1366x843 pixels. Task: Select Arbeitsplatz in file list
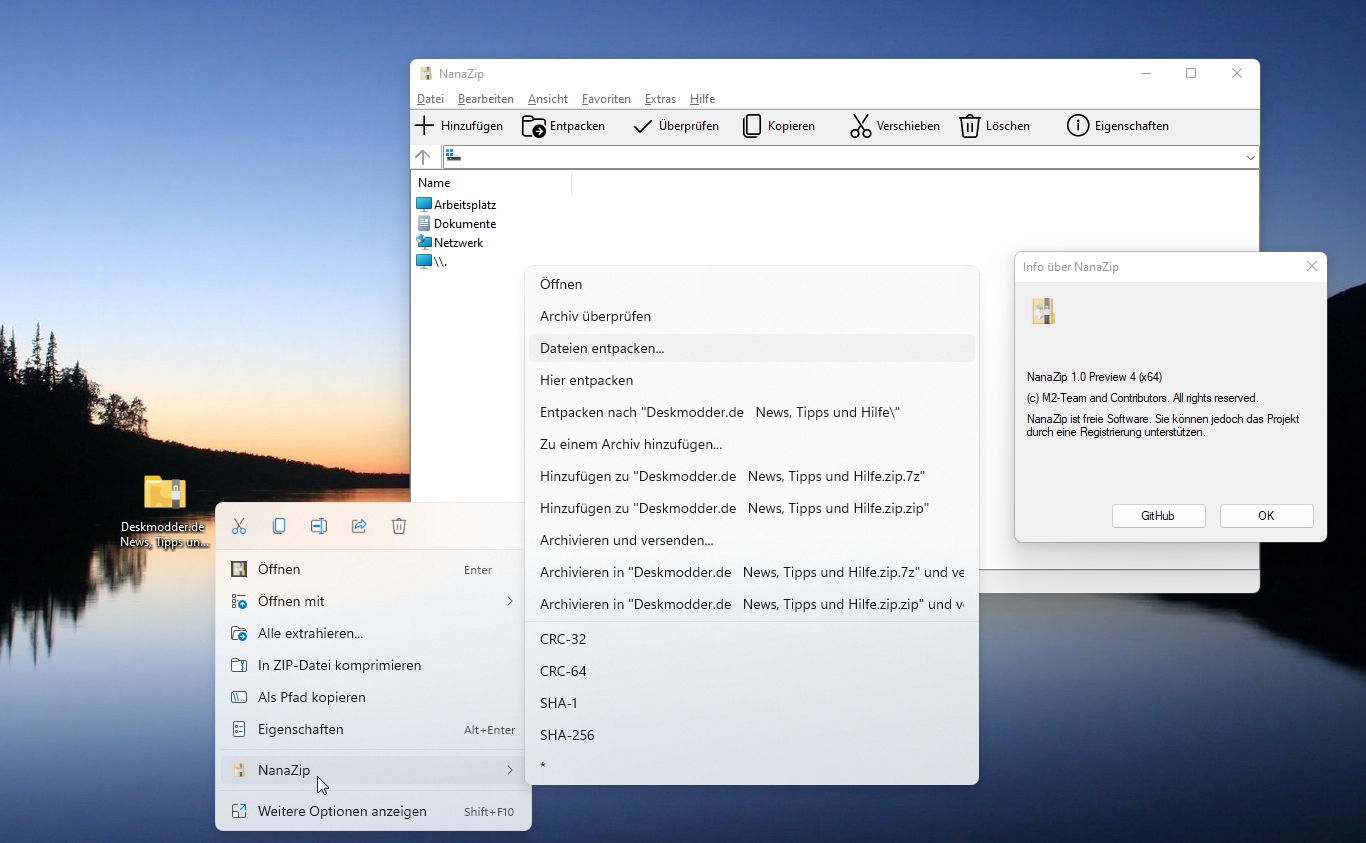457,205
